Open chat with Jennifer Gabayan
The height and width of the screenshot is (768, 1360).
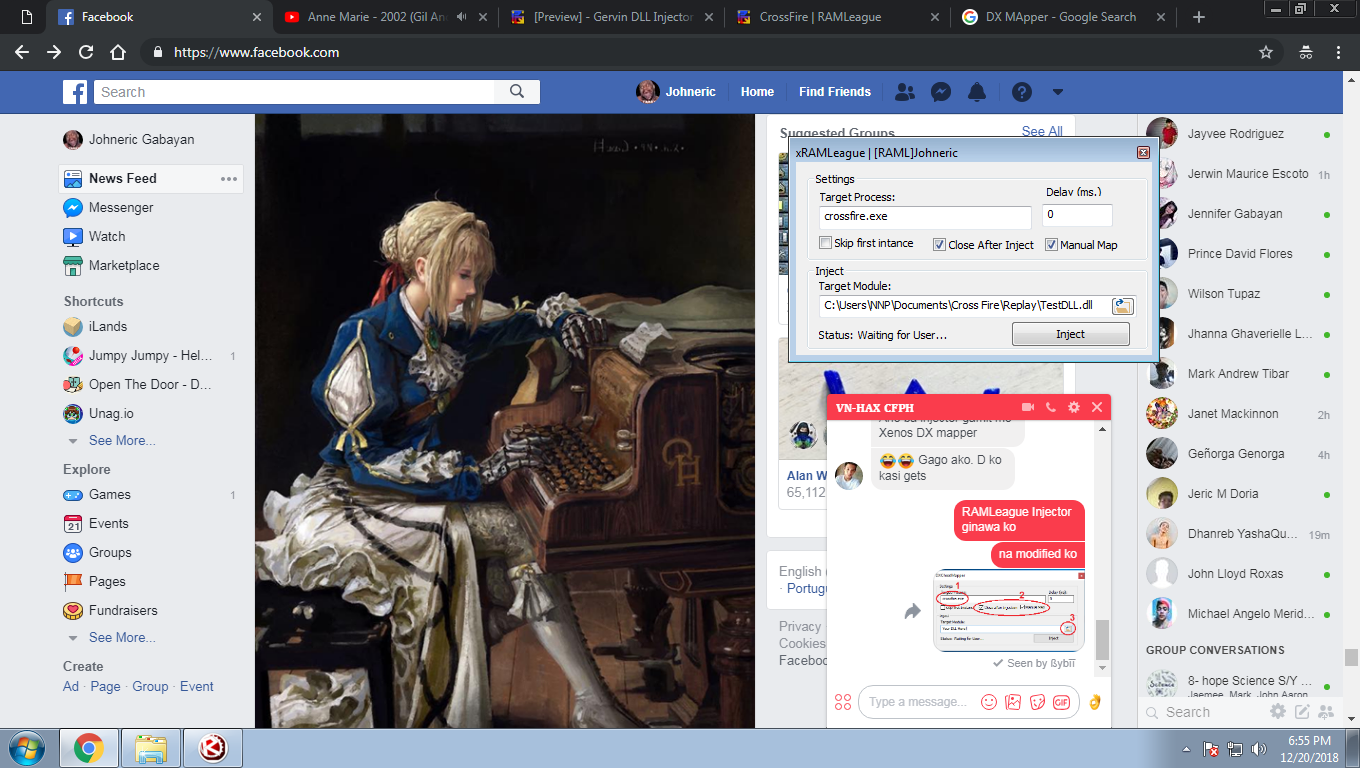point(1240,214)
